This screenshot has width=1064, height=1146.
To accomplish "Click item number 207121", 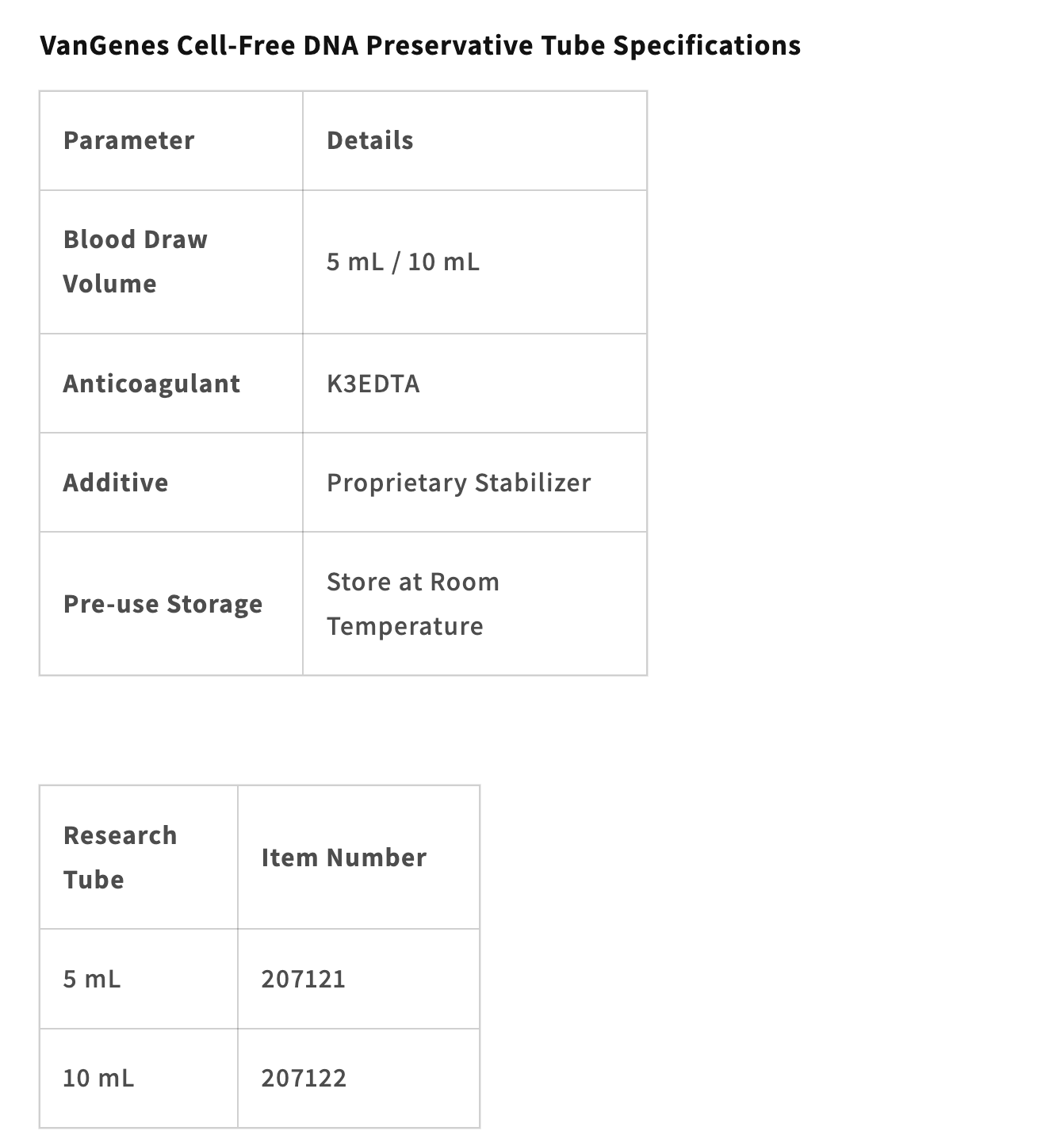I will click(x=304, y=980).
